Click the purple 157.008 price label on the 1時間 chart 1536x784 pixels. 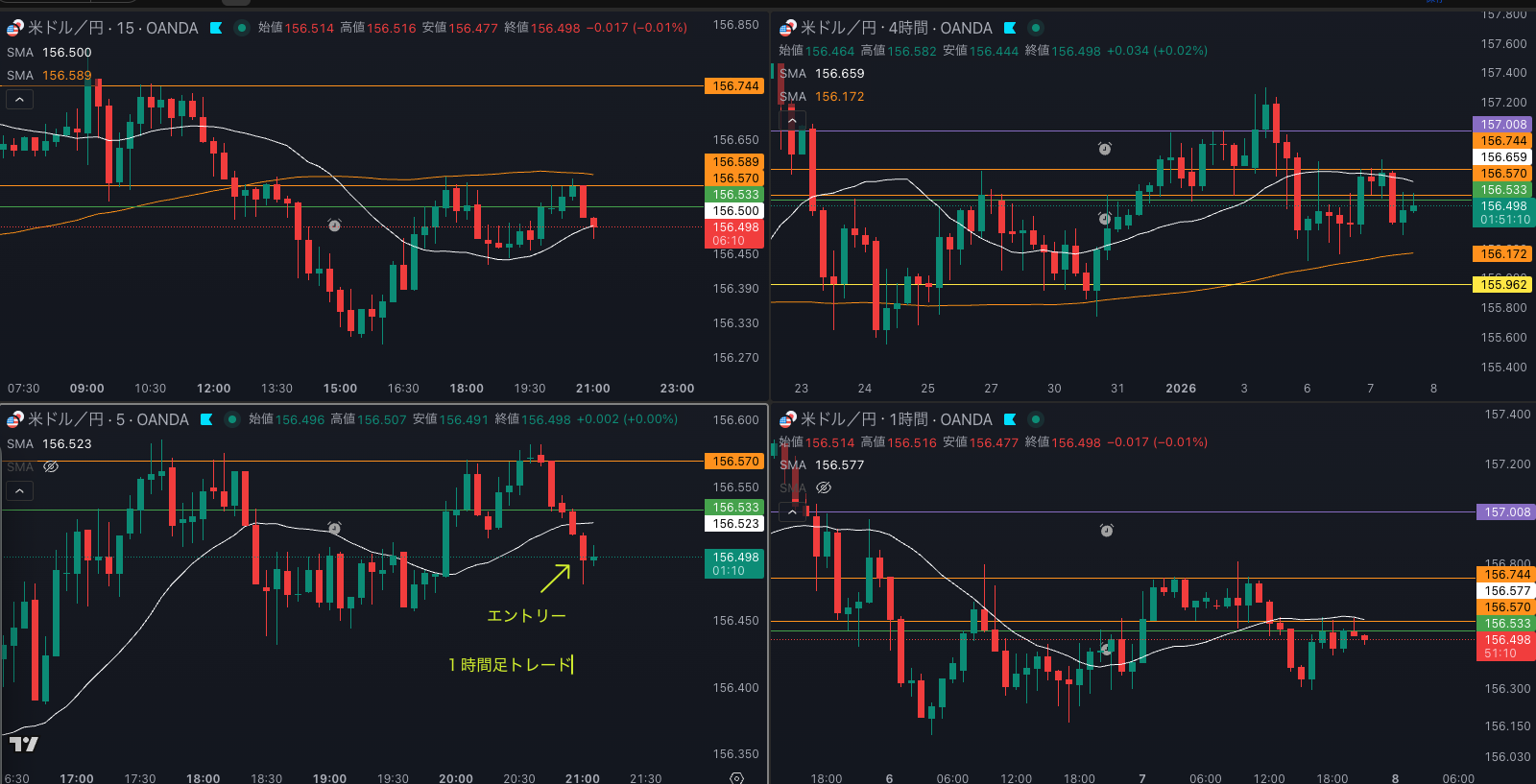(1506, 512)
